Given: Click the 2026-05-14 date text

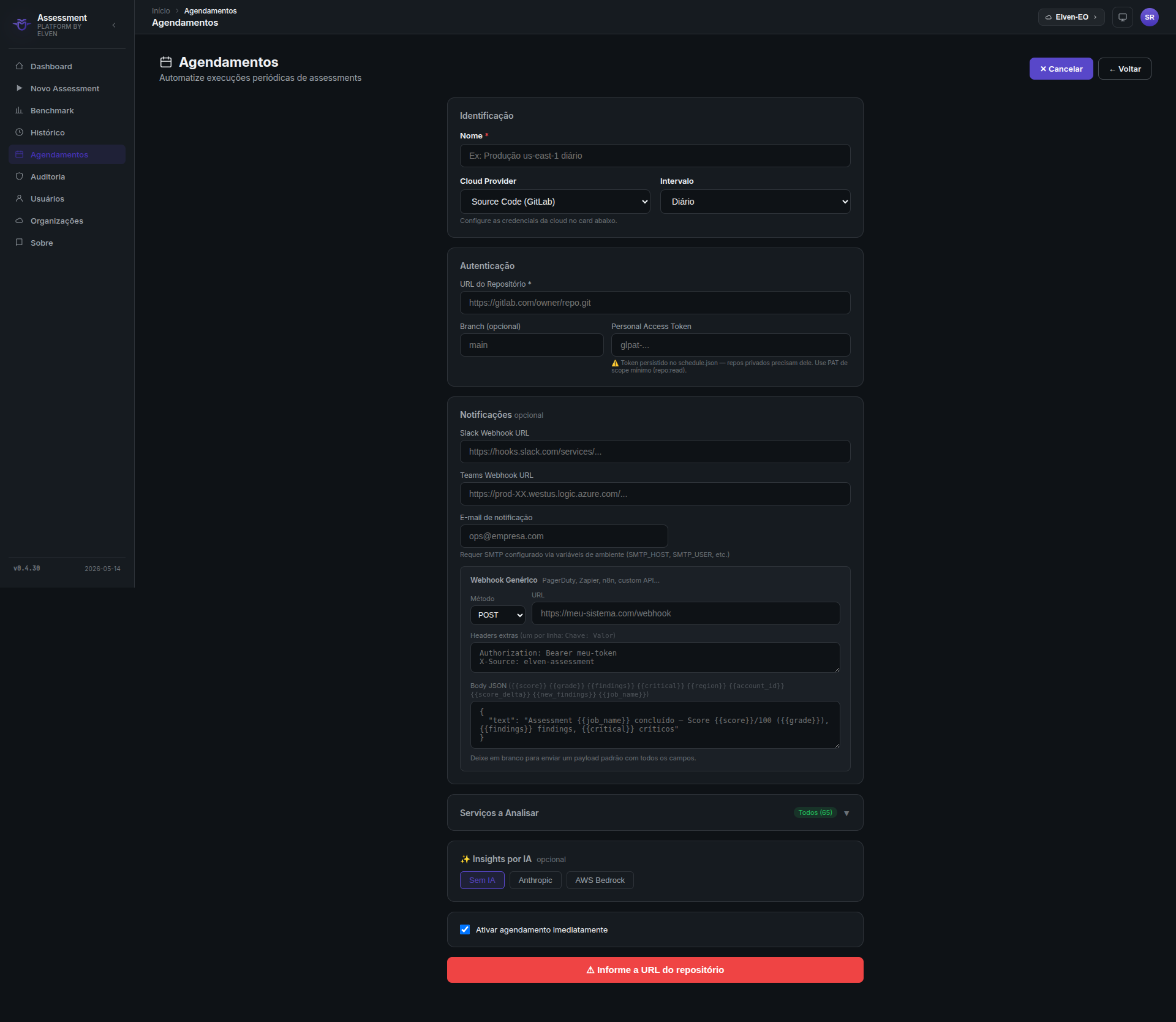Looking at the screenshot, I should pyautogui.click(x=102, y=569).
